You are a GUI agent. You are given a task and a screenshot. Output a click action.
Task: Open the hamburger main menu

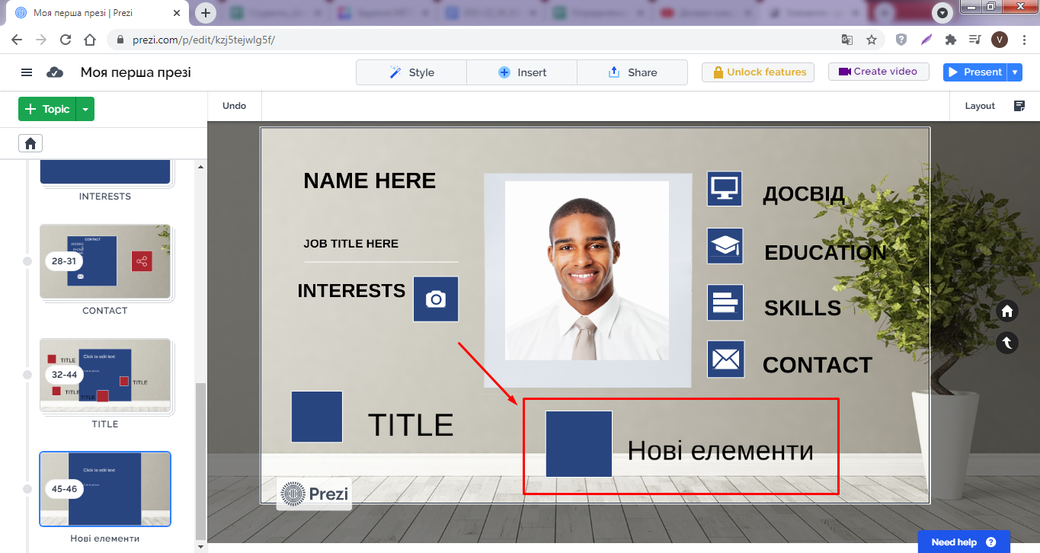click(27, 72)
